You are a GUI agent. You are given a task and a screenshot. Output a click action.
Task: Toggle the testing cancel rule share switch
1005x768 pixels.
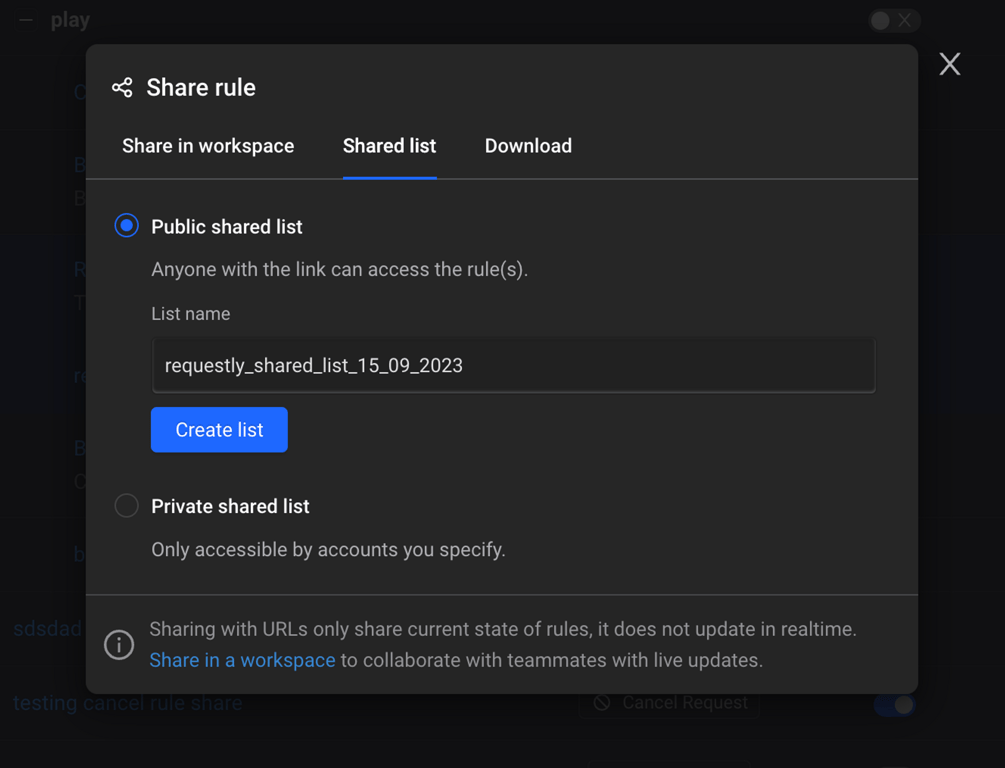(894, 705)
